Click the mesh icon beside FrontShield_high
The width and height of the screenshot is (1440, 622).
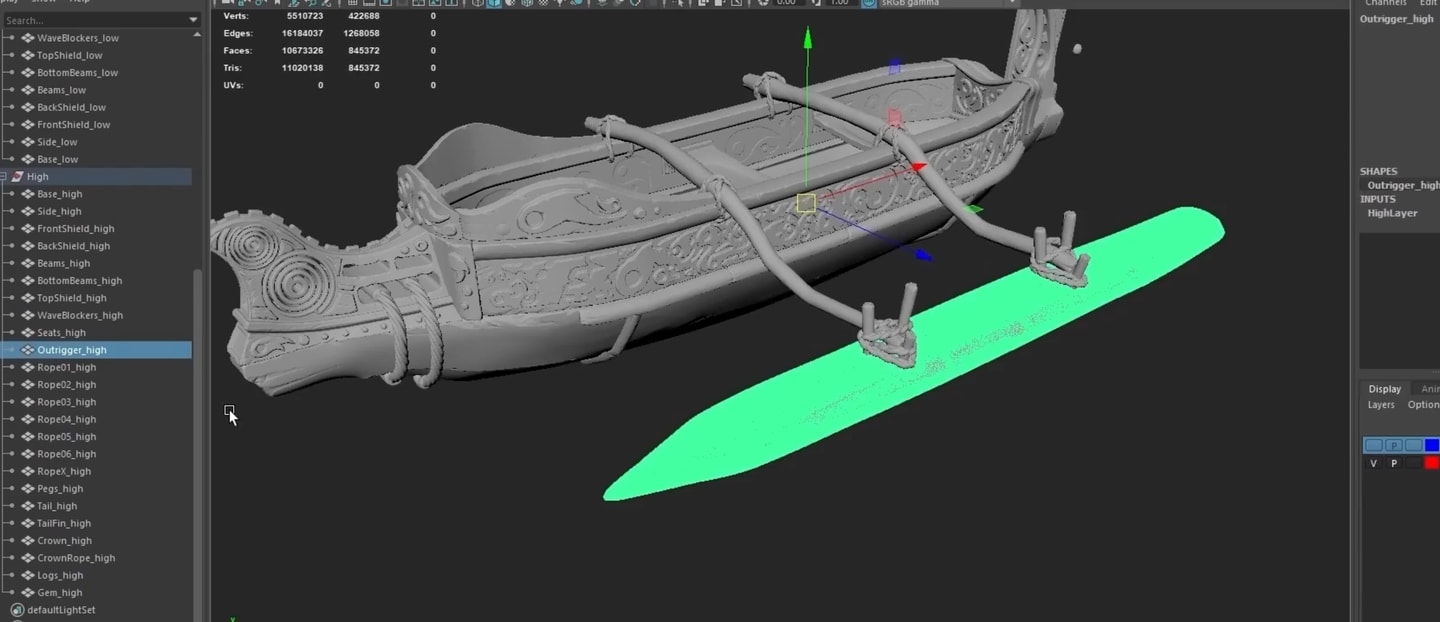28,229
